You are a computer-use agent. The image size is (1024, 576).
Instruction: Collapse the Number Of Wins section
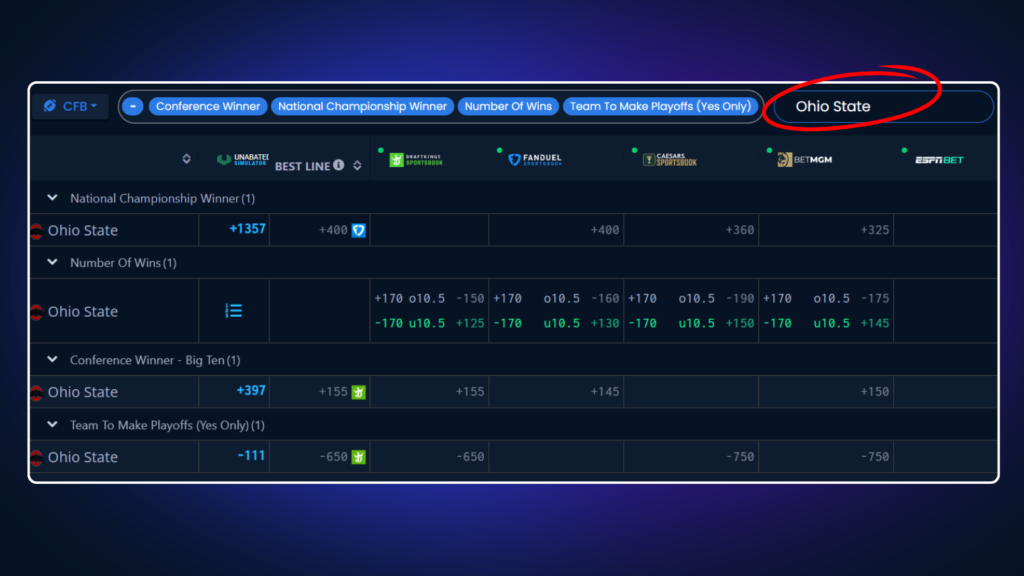pyautogui.click(x=52, y=263)
